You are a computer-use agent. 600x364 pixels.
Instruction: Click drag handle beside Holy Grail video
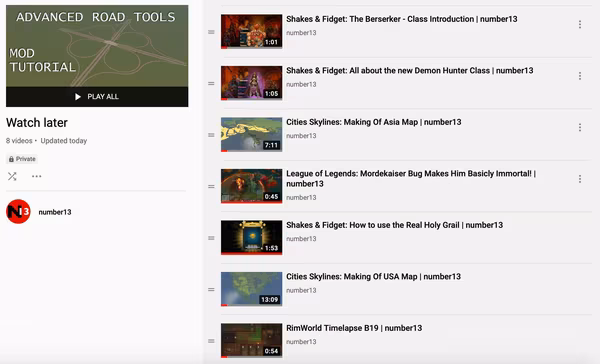tap(211, 238)
